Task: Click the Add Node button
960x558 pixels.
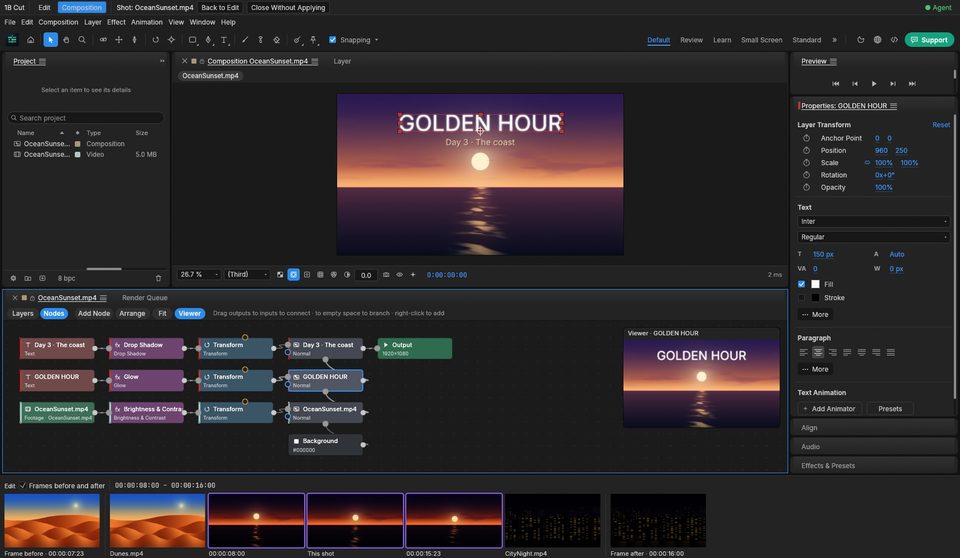Action: tap(94, 314)
